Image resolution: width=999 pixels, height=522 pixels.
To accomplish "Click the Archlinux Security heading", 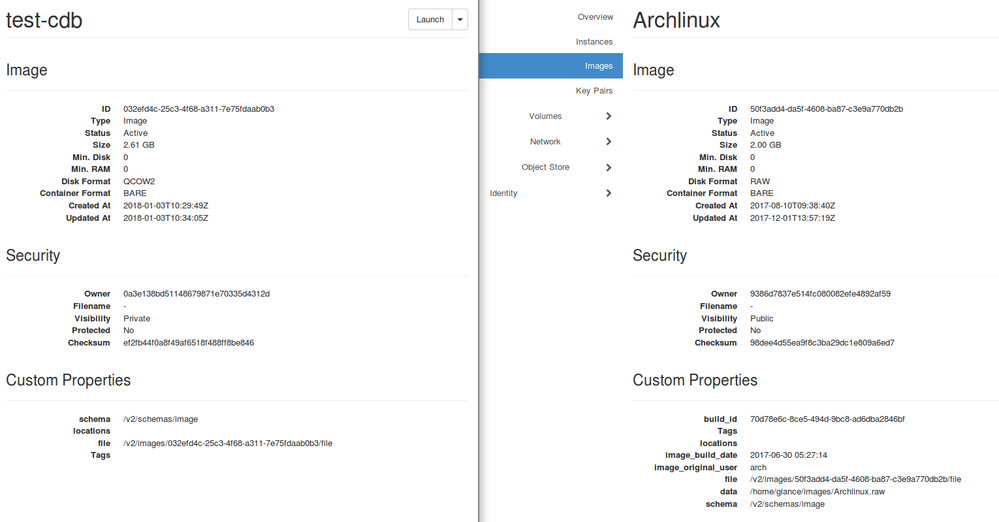I will [659, 256].
